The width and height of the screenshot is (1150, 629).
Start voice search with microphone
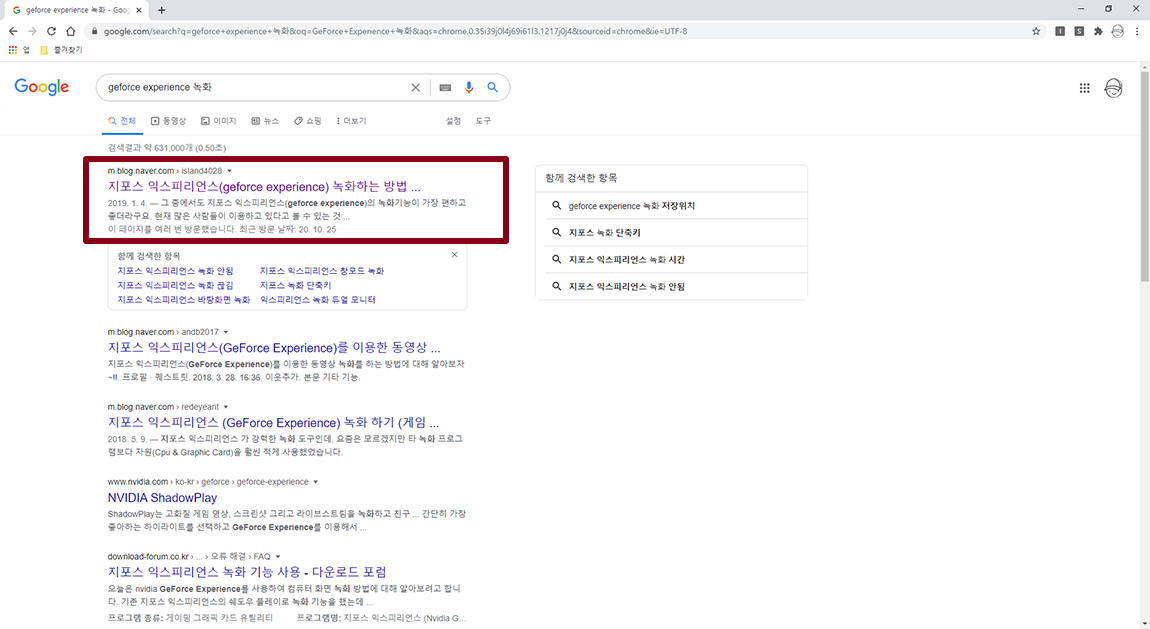(469, 87)
